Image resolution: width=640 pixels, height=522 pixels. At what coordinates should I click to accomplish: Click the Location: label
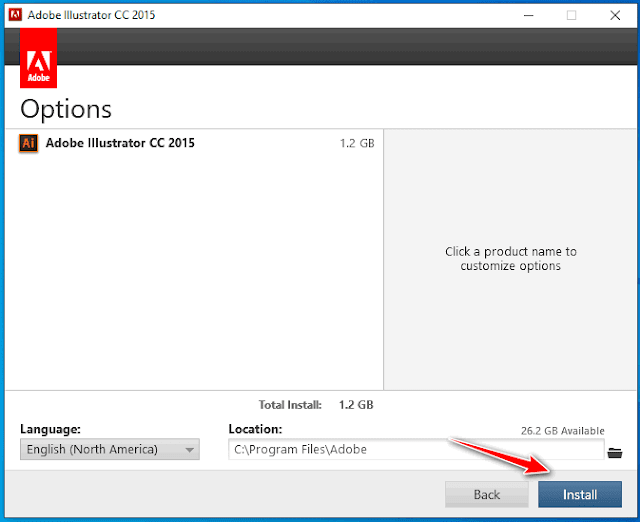click(255, 429)
